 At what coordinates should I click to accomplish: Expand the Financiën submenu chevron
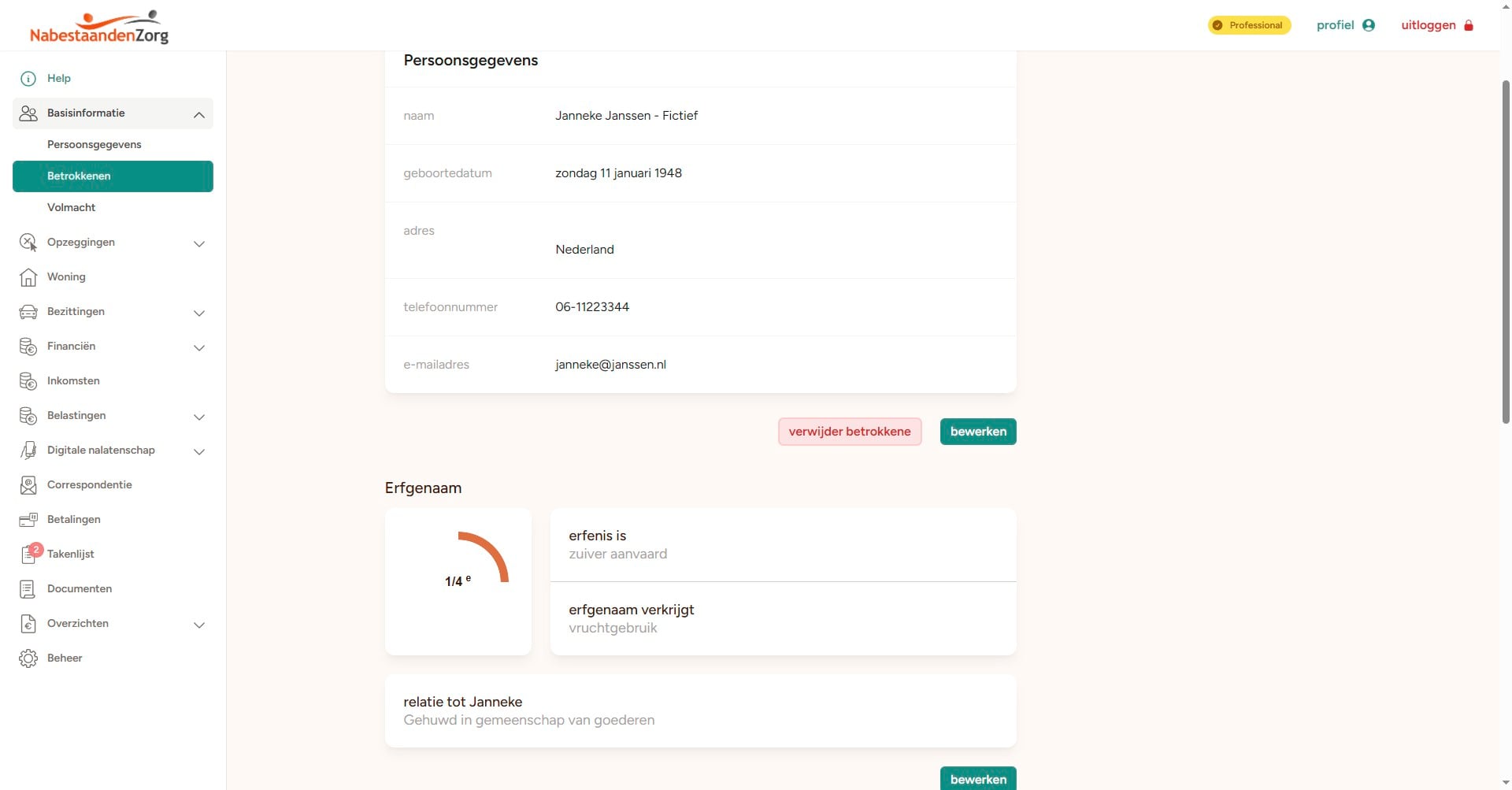click(x=199, y=347)
